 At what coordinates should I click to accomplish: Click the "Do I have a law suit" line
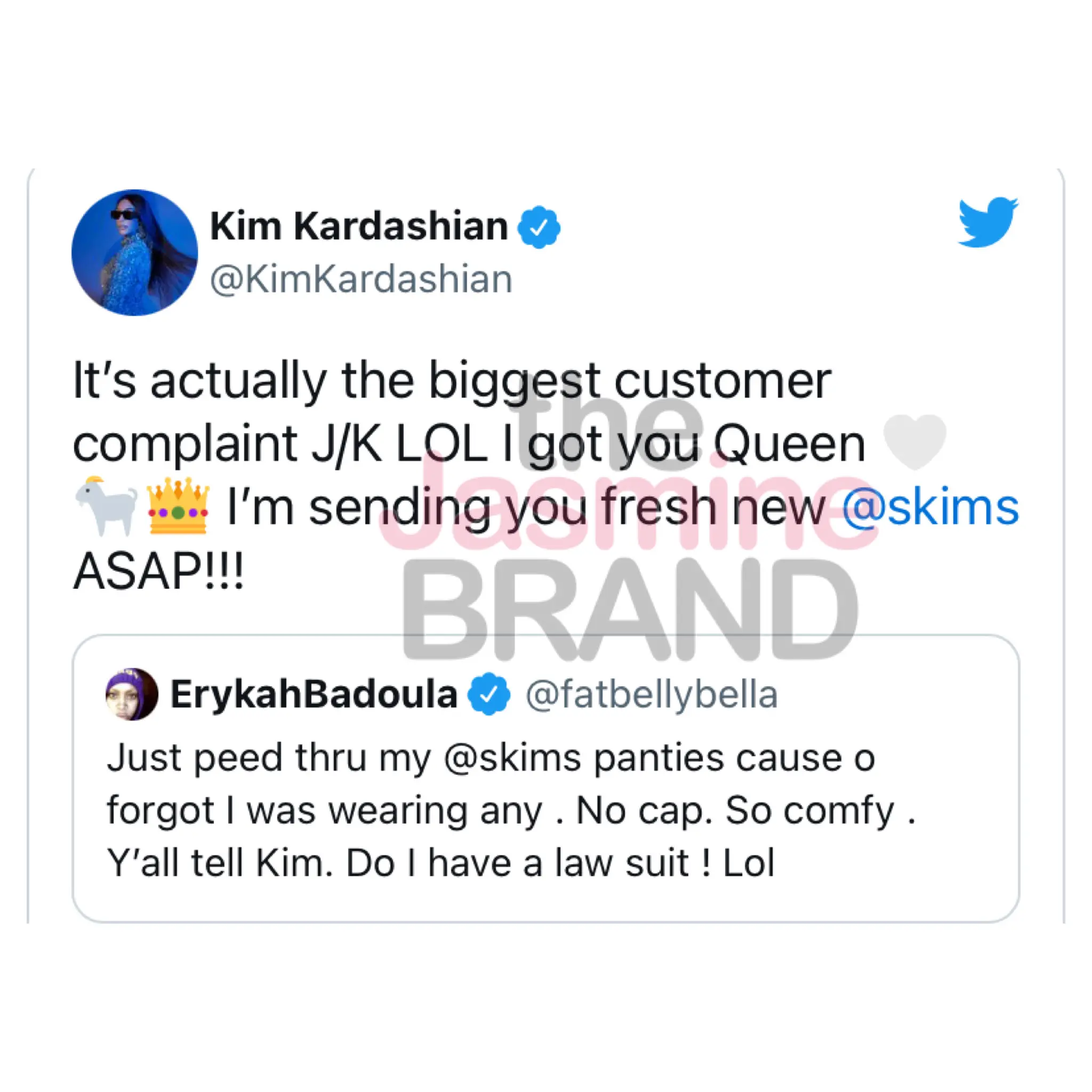(x=440, y=863)
